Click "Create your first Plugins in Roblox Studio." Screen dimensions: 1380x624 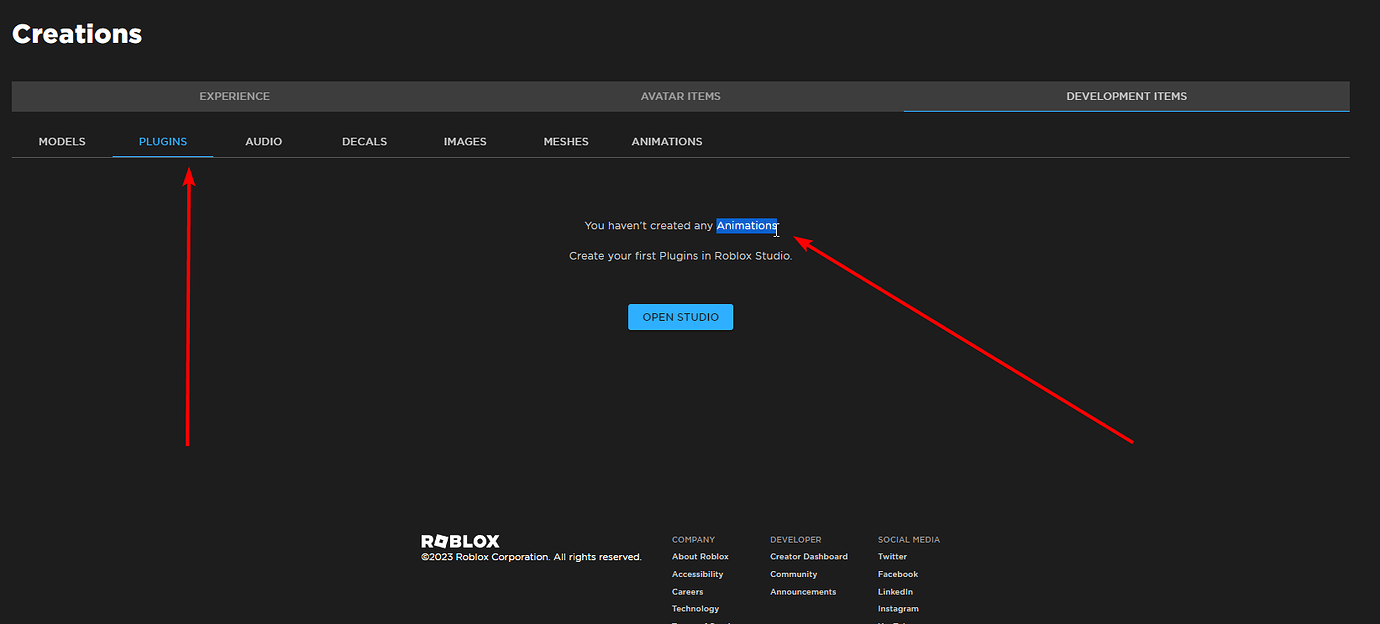click(x=681, y=256)
